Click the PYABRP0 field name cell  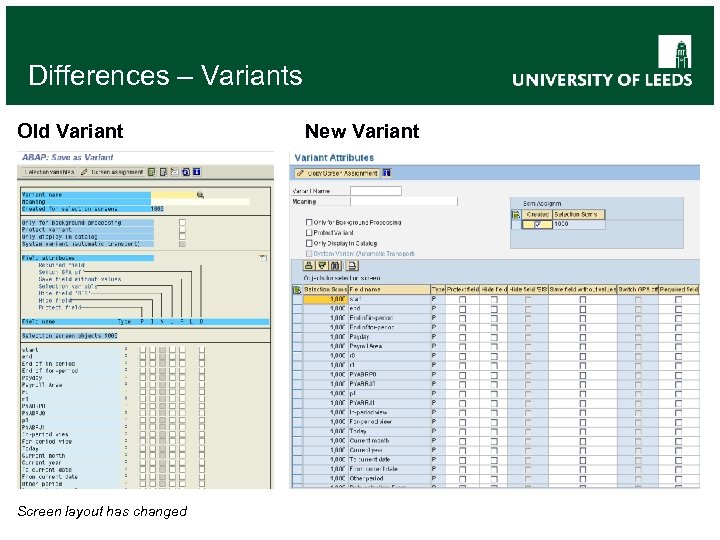click(389, 375)
